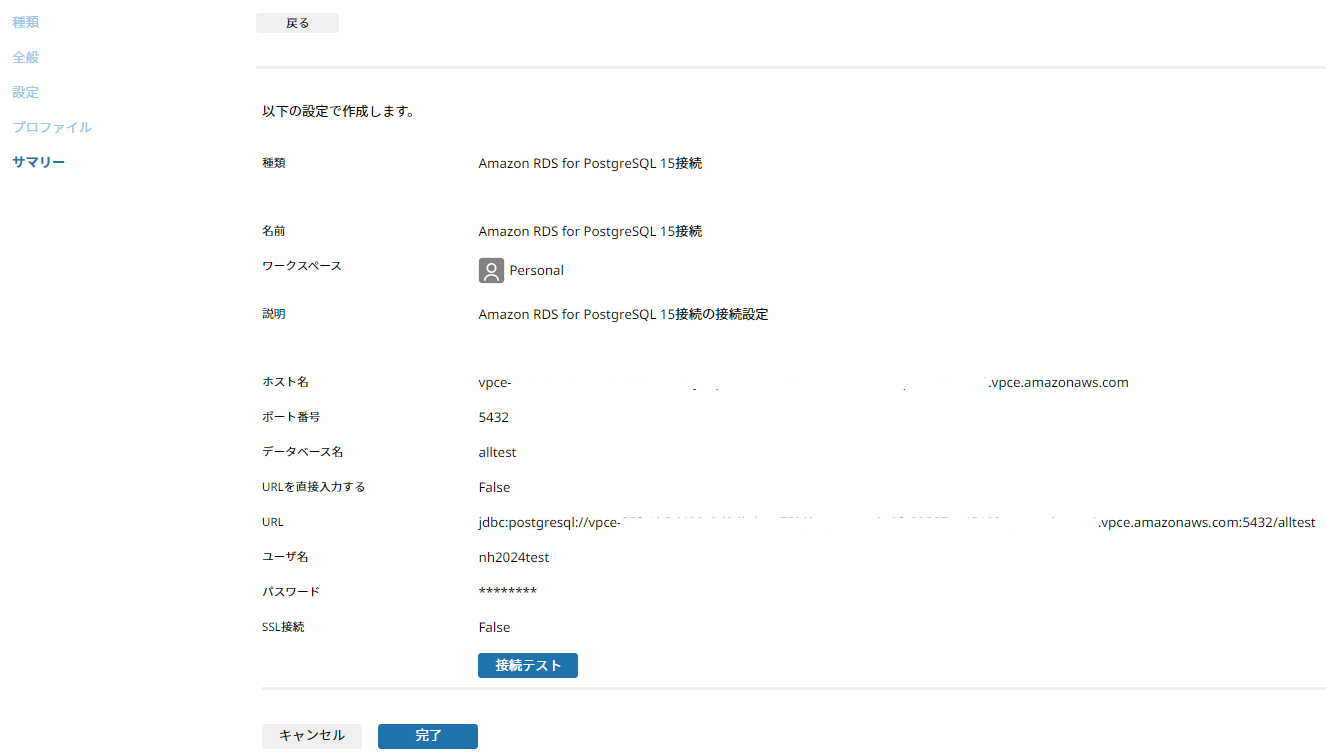Image resolution: width=1326 pixels, height=753 pixels.
Task: Click the ポート番号 label
Action: tap(291, 417)
